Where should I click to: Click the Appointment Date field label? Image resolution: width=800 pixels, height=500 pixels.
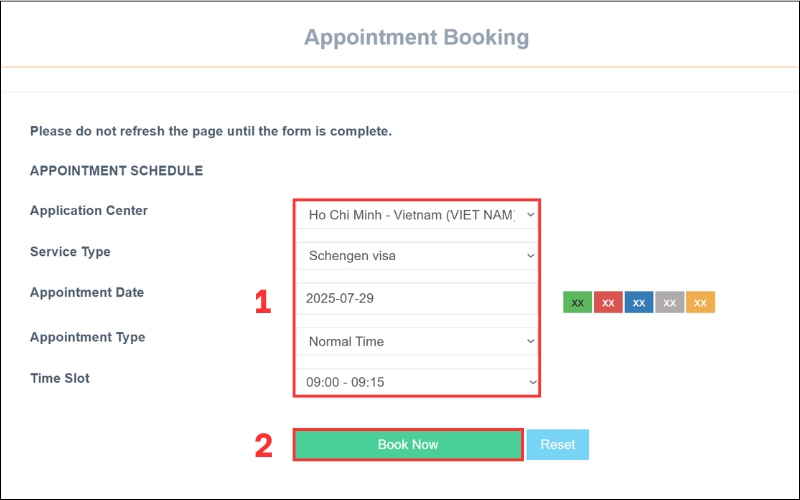point(87,293)
